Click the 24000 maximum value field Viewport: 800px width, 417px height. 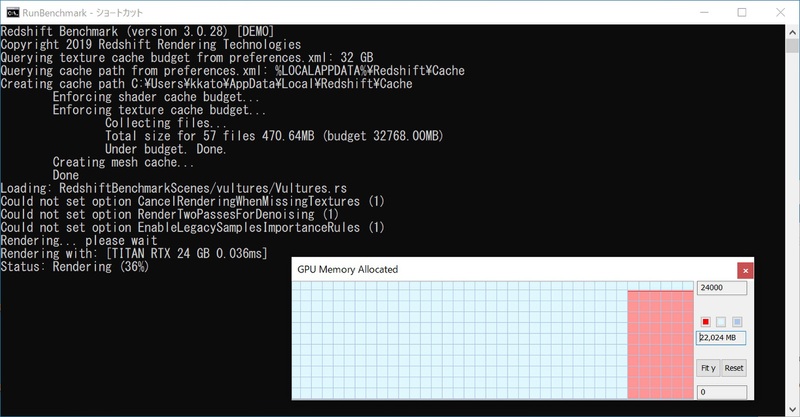coord(721,288)
